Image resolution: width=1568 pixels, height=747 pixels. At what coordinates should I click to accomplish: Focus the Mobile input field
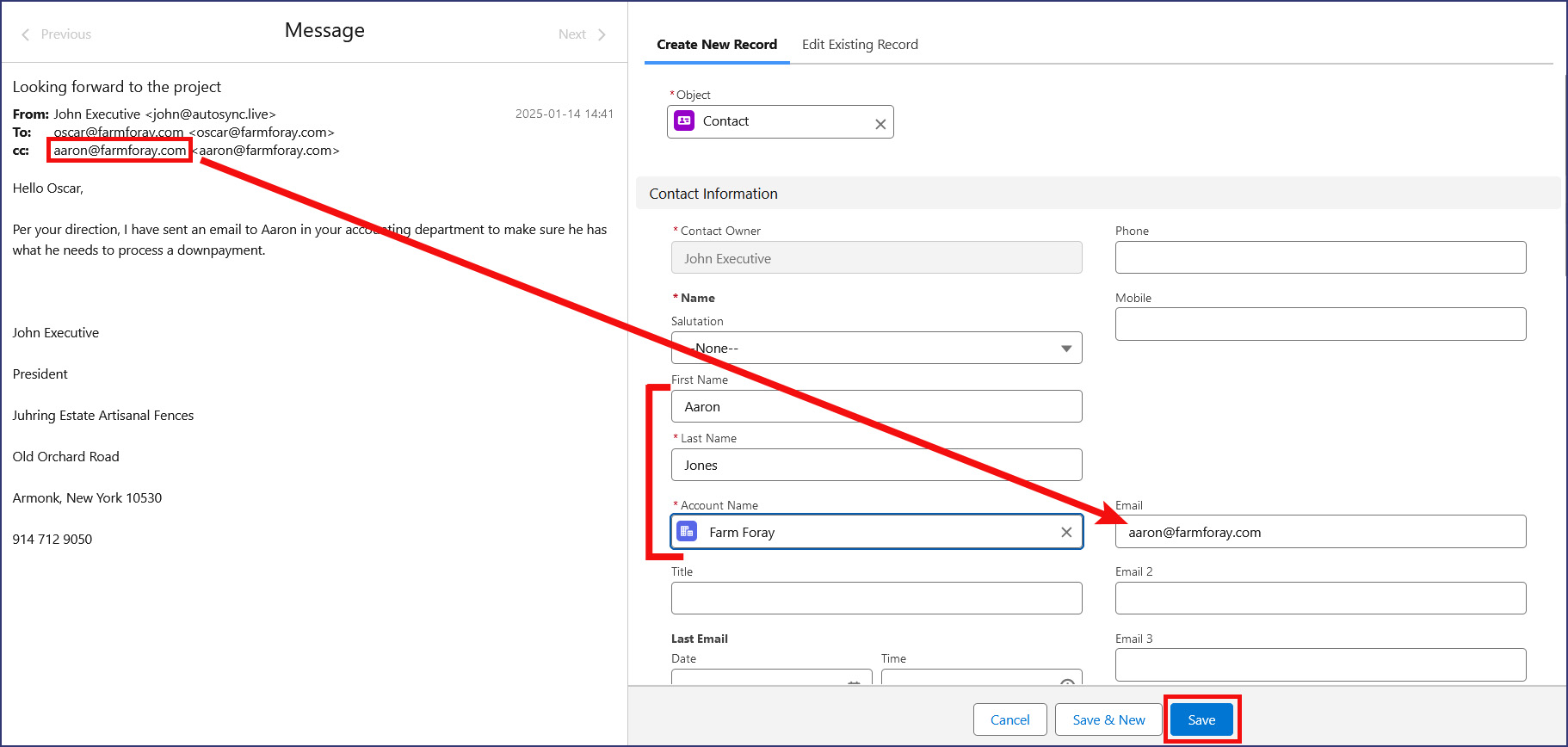[x=1319, y=324]
